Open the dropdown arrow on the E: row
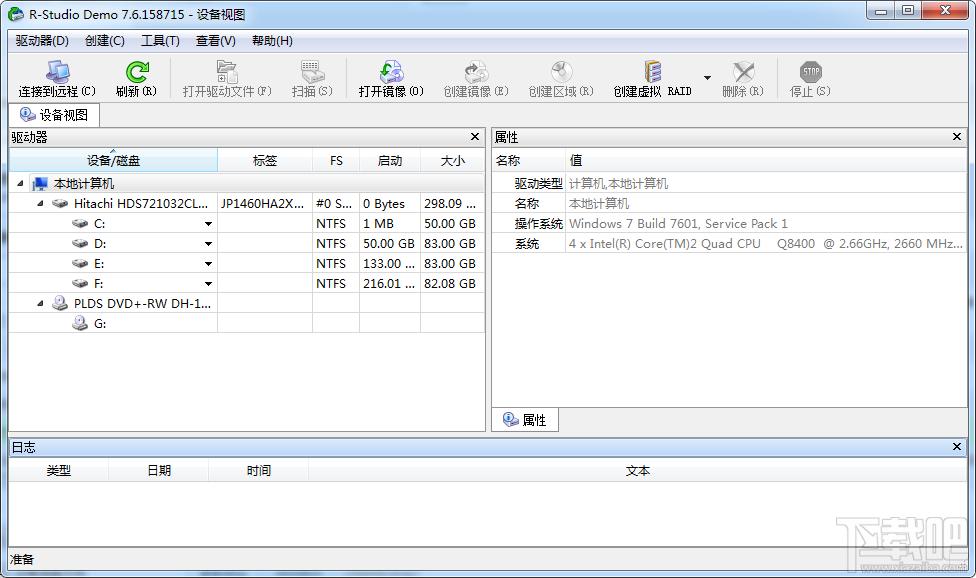 point(209,264)
